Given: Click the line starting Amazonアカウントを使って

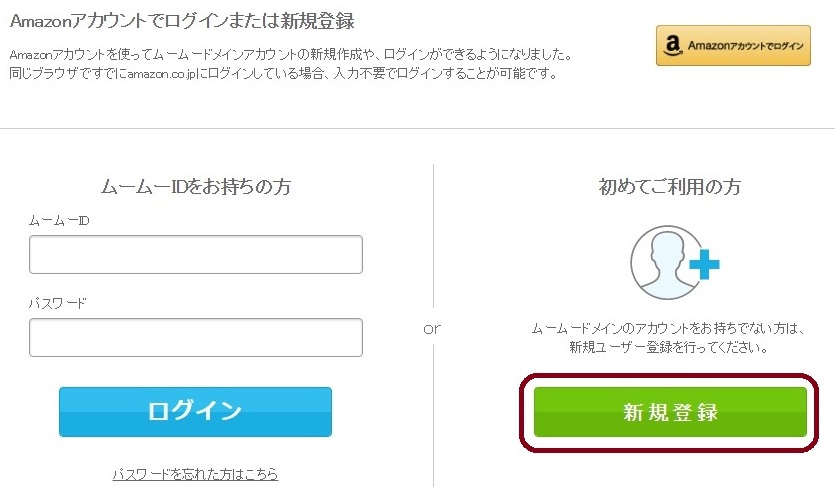Looking at the screenshot, I should 291,54.
